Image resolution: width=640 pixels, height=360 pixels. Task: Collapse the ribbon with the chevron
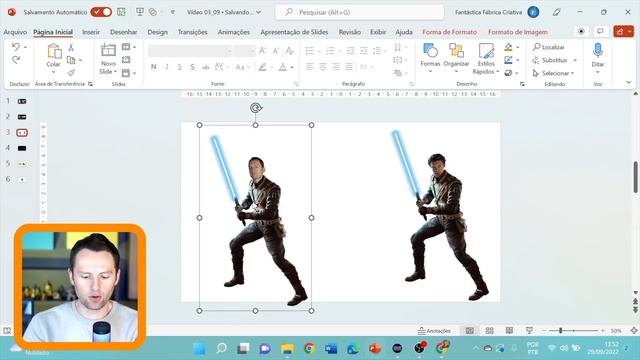(629, 82)
